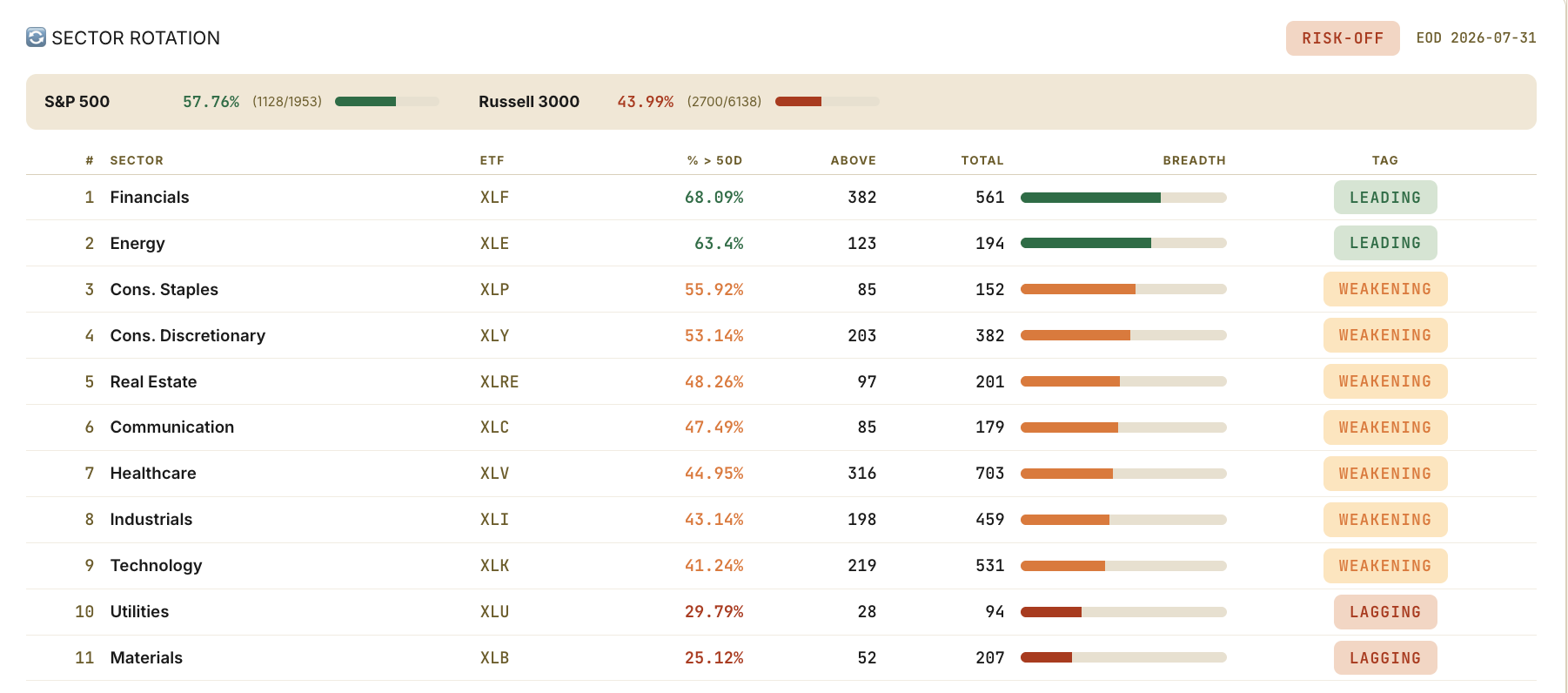Click the LAGGING tag for Materials
This screenshot has height=693, width=1568.
(x=1385, y=658)
